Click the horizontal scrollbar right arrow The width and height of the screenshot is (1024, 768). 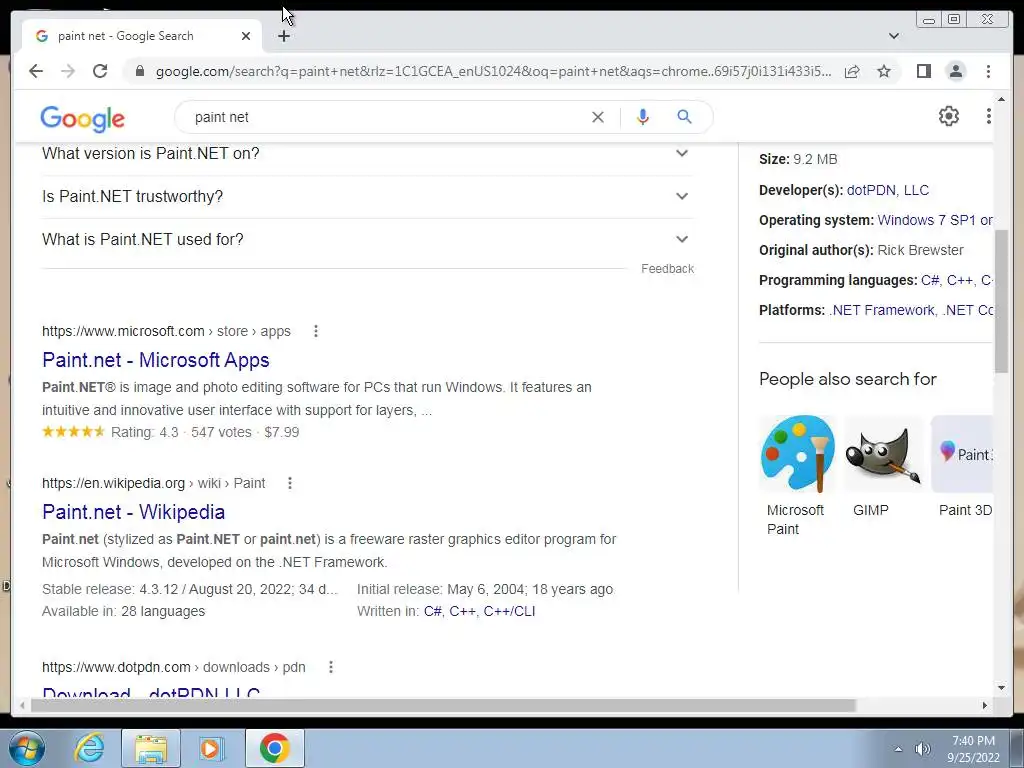click(985, 705)
